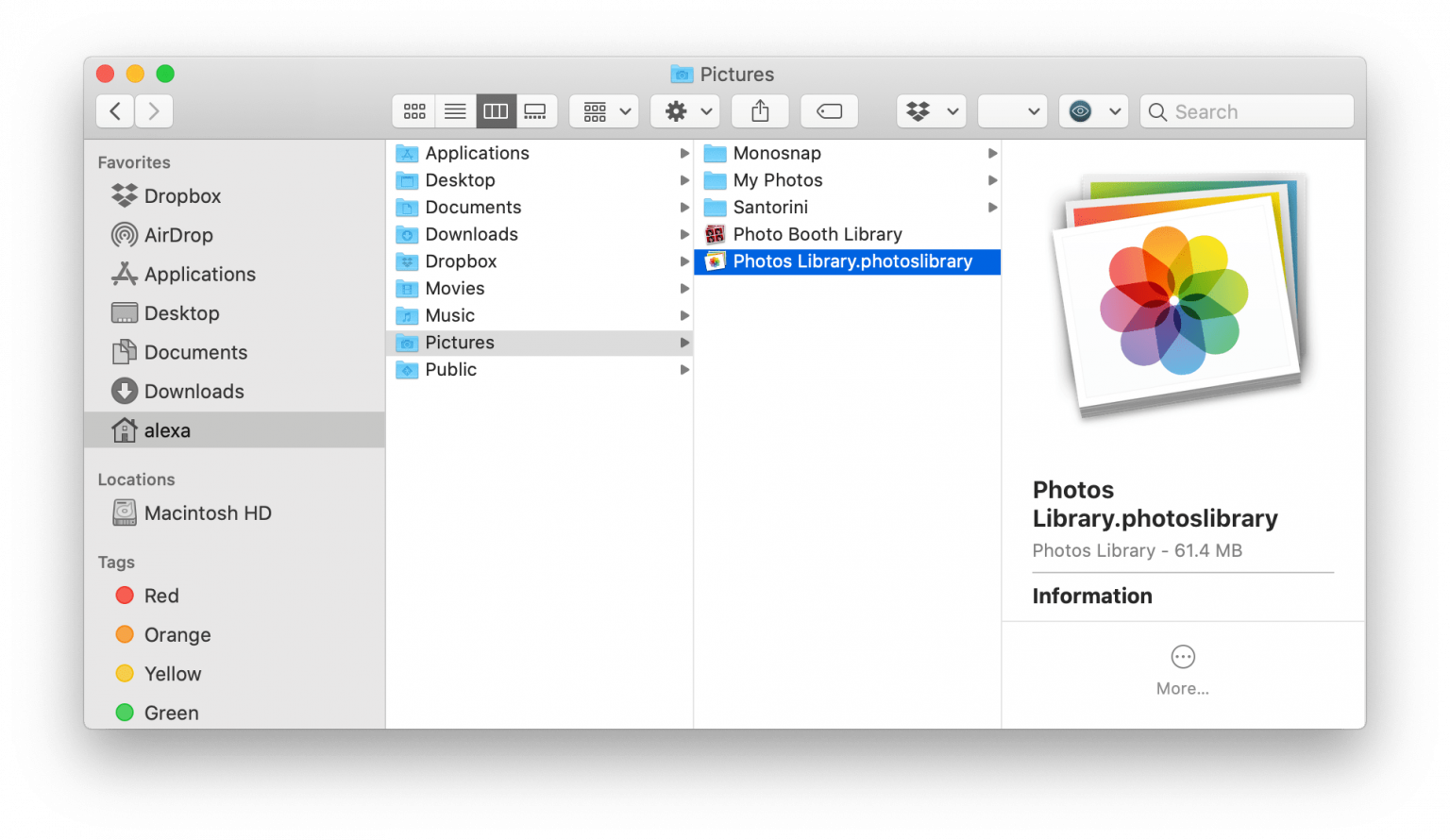Screen dimensions: 1450x840
Task: Open the Quick Look eye dropdown
Action: (1092, 110)
